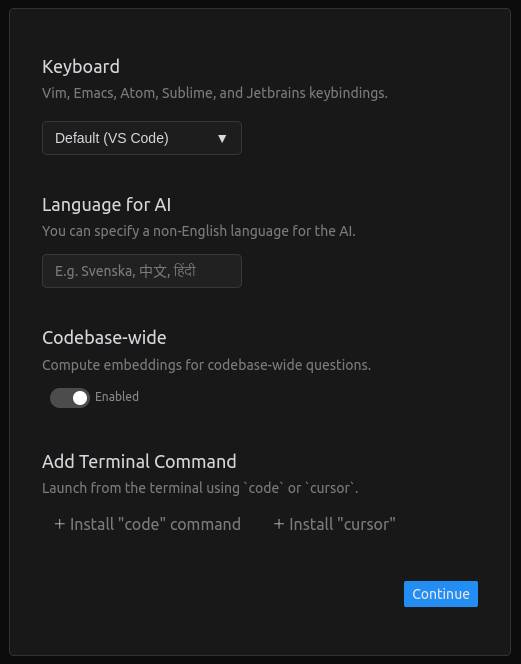Viewport: 521px width, 664px height.
Task: Install the "cursor" terminal command
Action: 335,524
